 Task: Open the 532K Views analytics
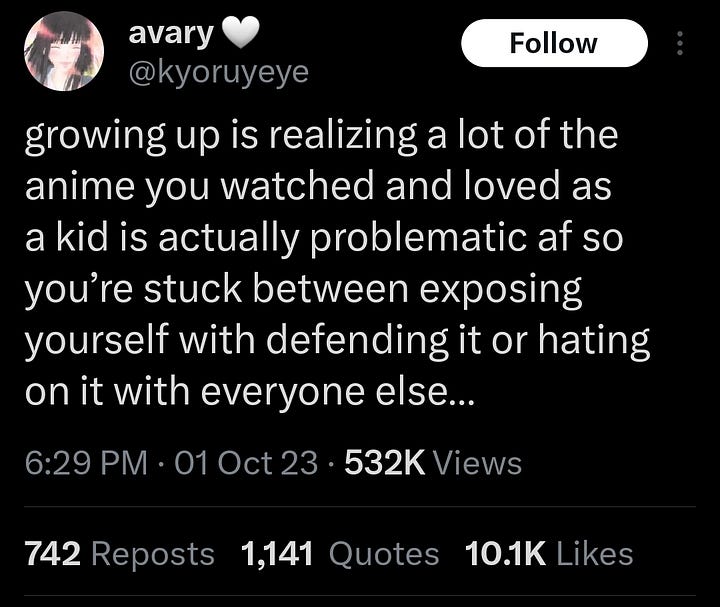(433, 462)
